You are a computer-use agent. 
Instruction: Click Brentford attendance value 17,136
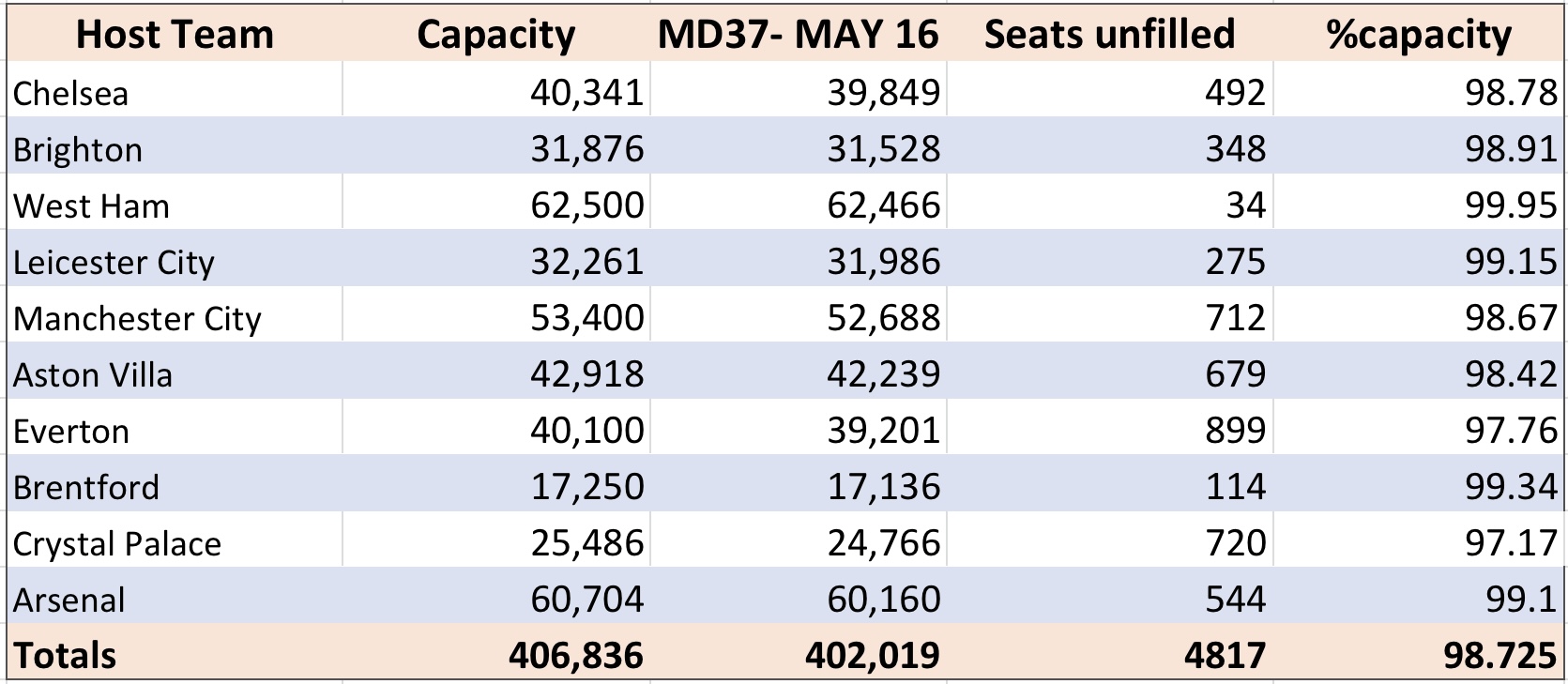pyautogui.click(x=799, y=485)
